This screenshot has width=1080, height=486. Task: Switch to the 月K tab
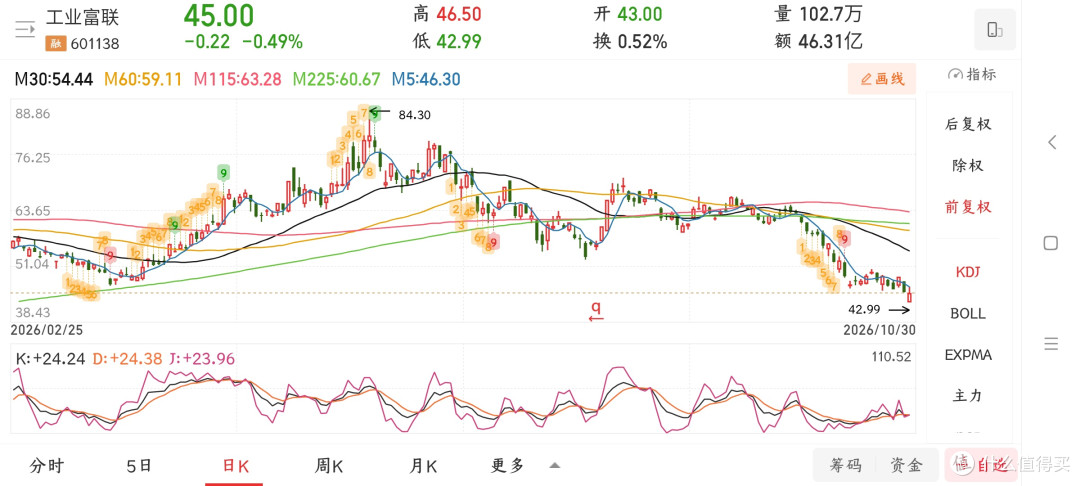pos(423,466)
